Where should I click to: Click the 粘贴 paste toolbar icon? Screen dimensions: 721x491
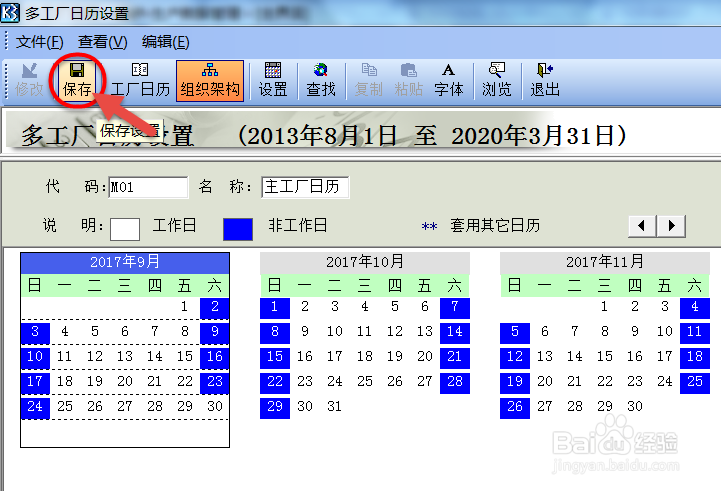(408, 80)
